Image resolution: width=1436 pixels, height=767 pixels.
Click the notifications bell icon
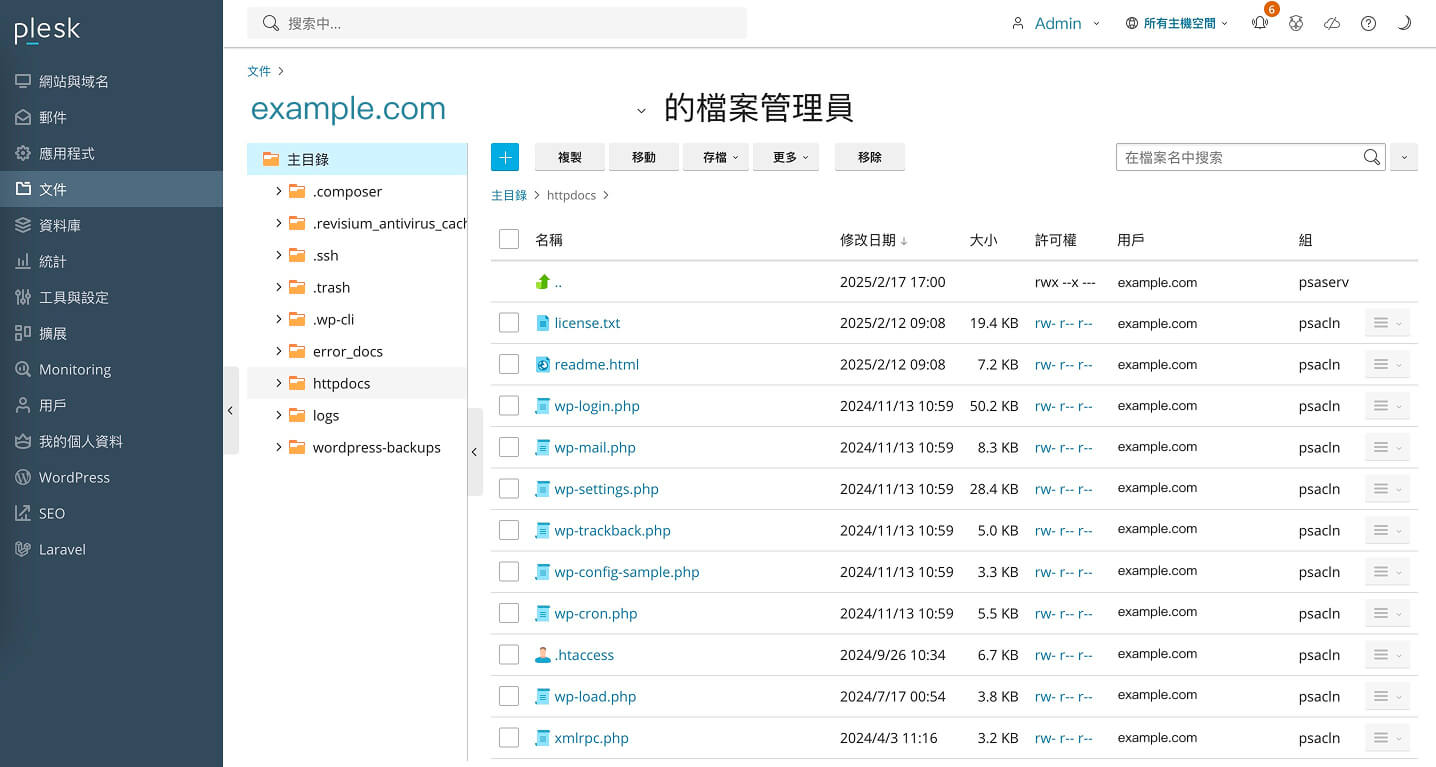1260,24
